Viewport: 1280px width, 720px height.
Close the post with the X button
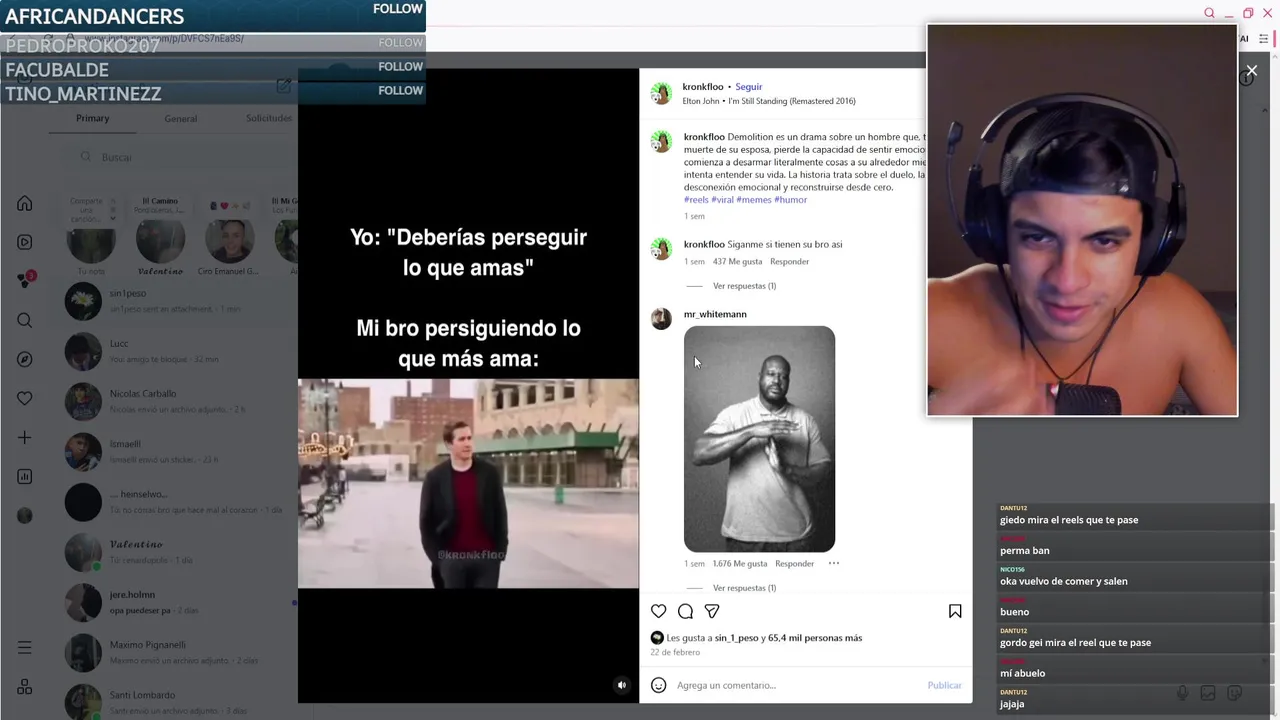(x=1251, y=71)
